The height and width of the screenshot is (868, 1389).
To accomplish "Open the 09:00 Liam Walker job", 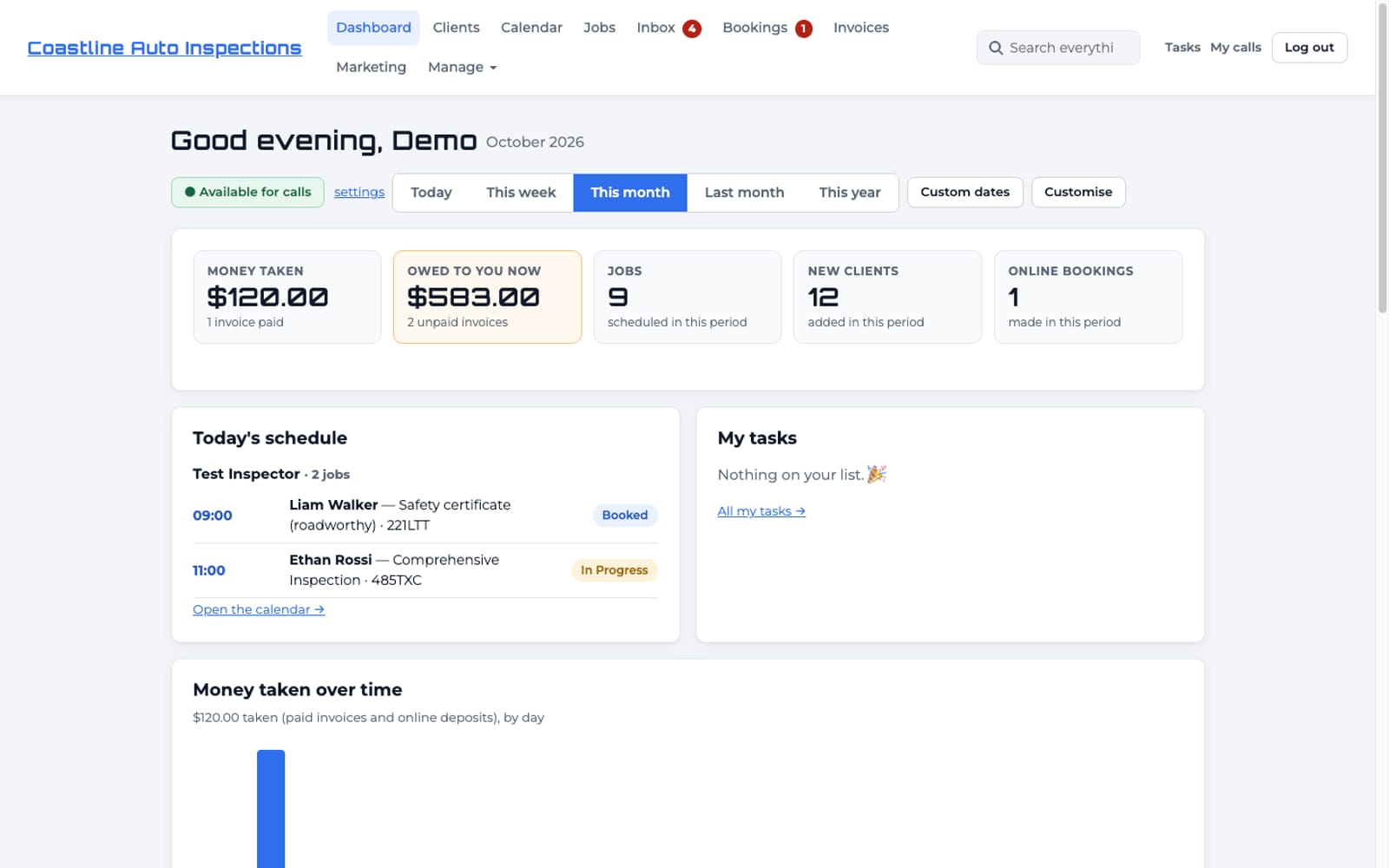I will [425, 515].
